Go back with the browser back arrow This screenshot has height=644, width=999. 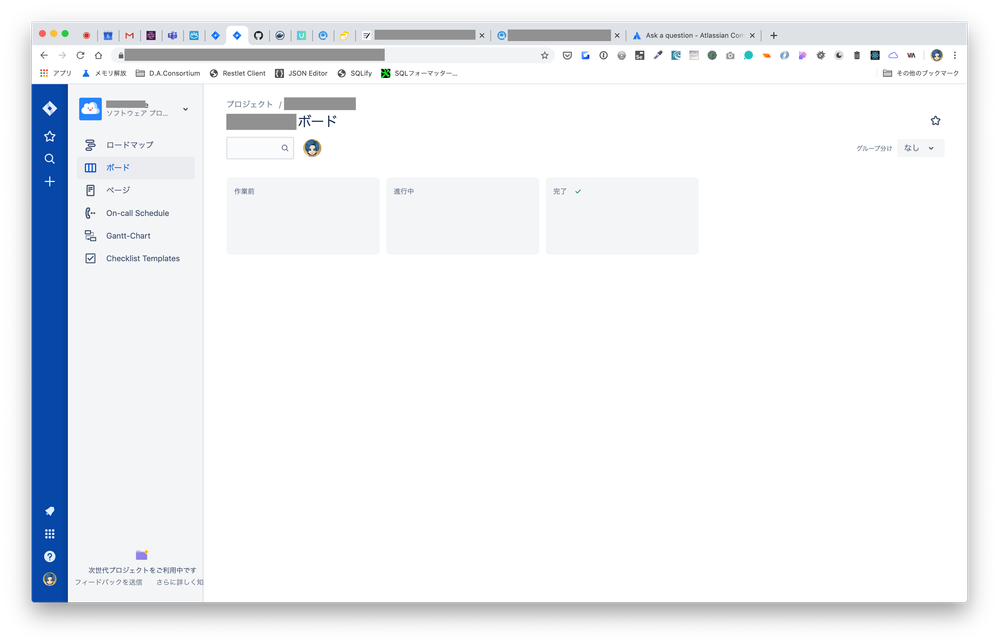[x=44, y=55]
